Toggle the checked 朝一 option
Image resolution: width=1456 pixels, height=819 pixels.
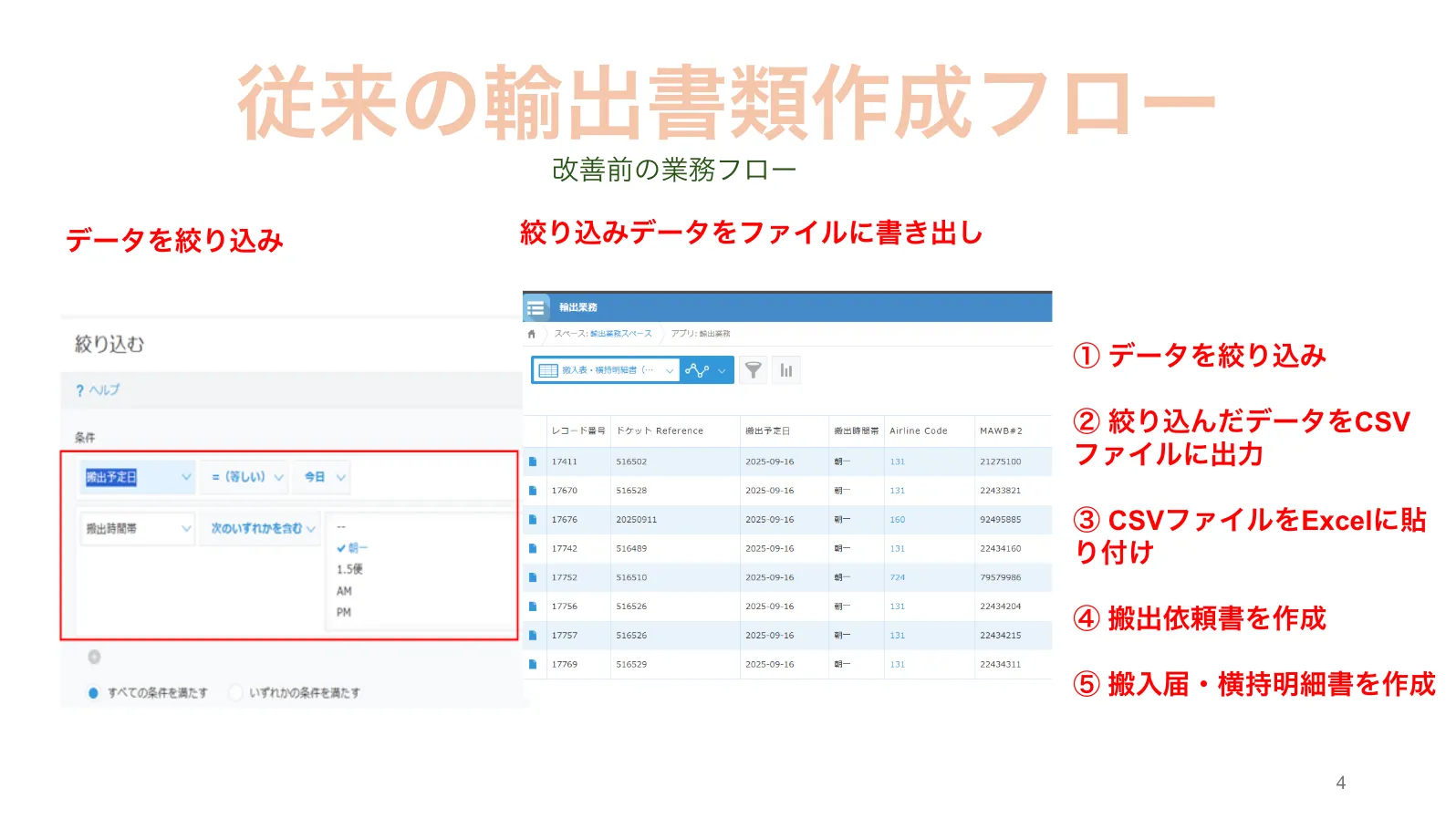click(352, 548)
